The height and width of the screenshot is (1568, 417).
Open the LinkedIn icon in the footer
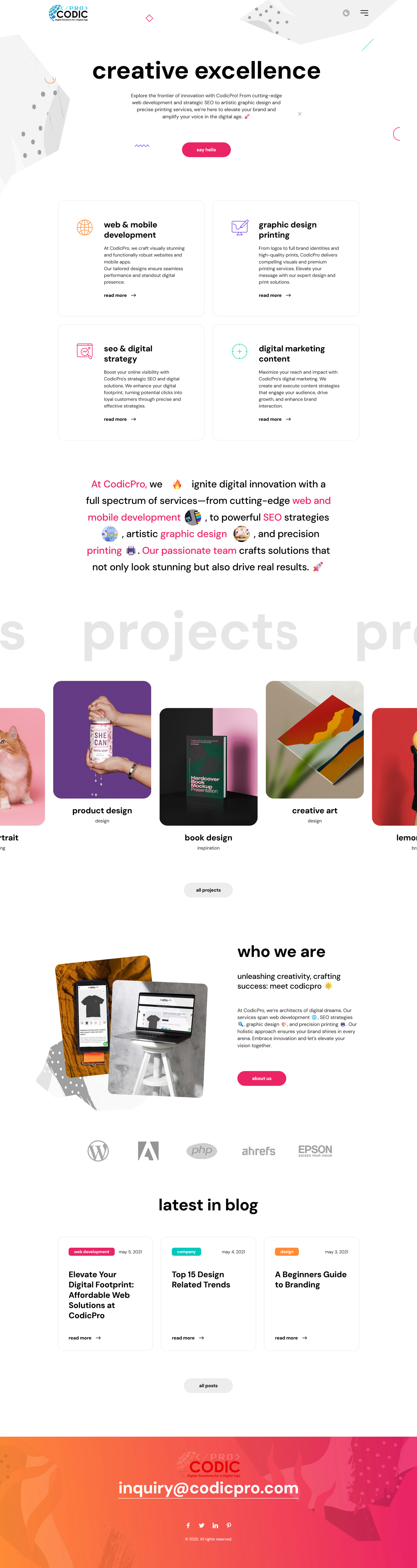(x=215, y=1525)
